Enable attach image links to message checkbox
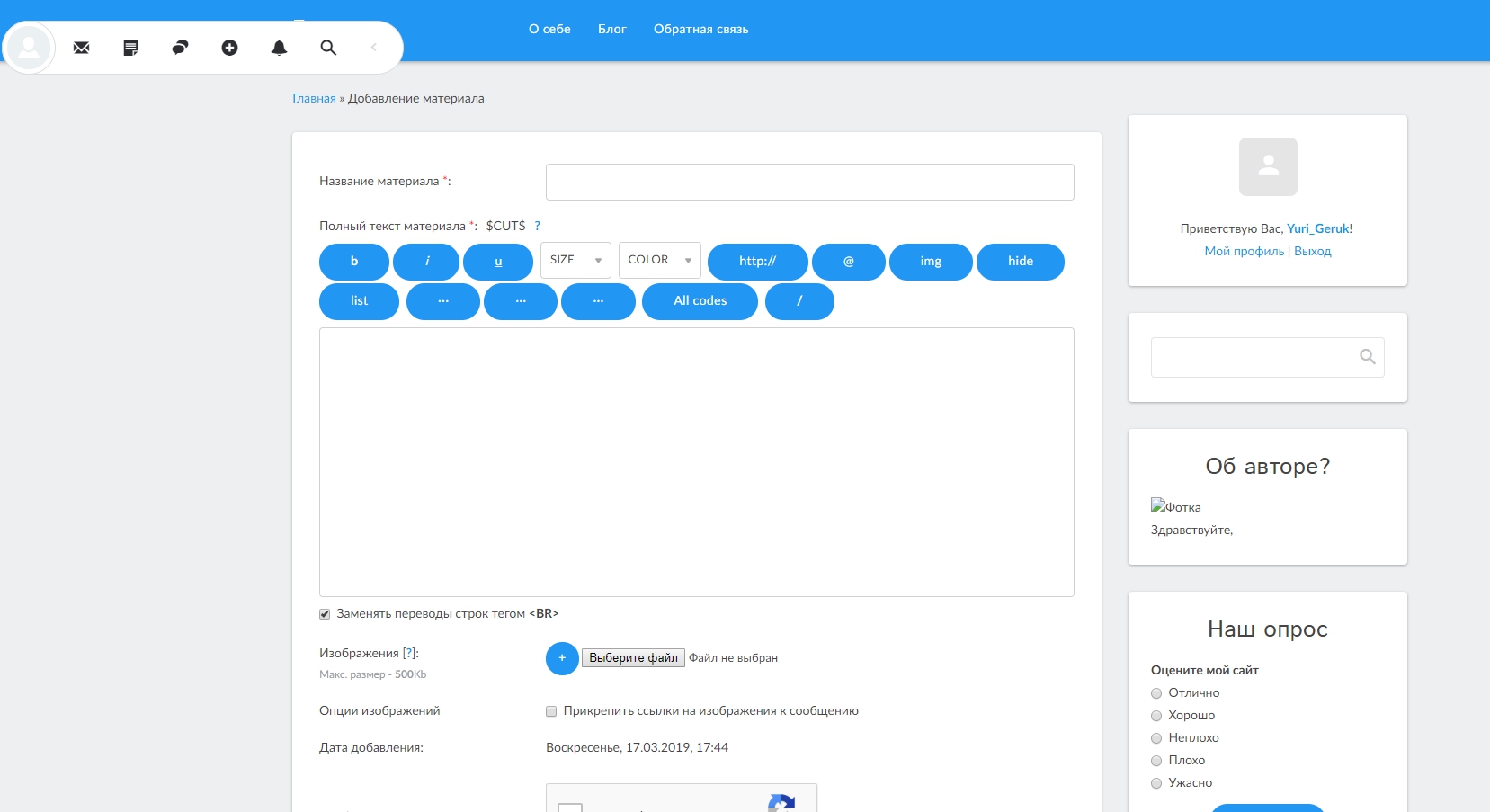Screen dimensions: 1490x812 click(551, 711)
